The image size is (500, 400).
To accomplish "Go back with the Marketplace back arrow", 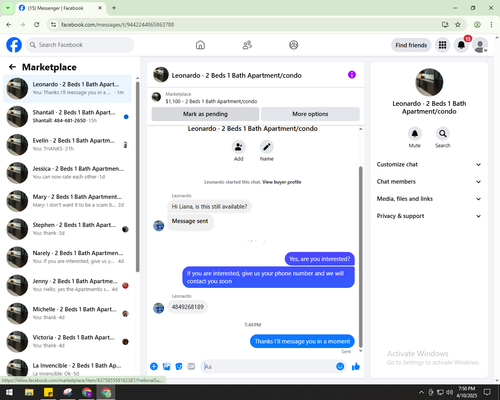I will pyautogui.click(x=12, y=67).
